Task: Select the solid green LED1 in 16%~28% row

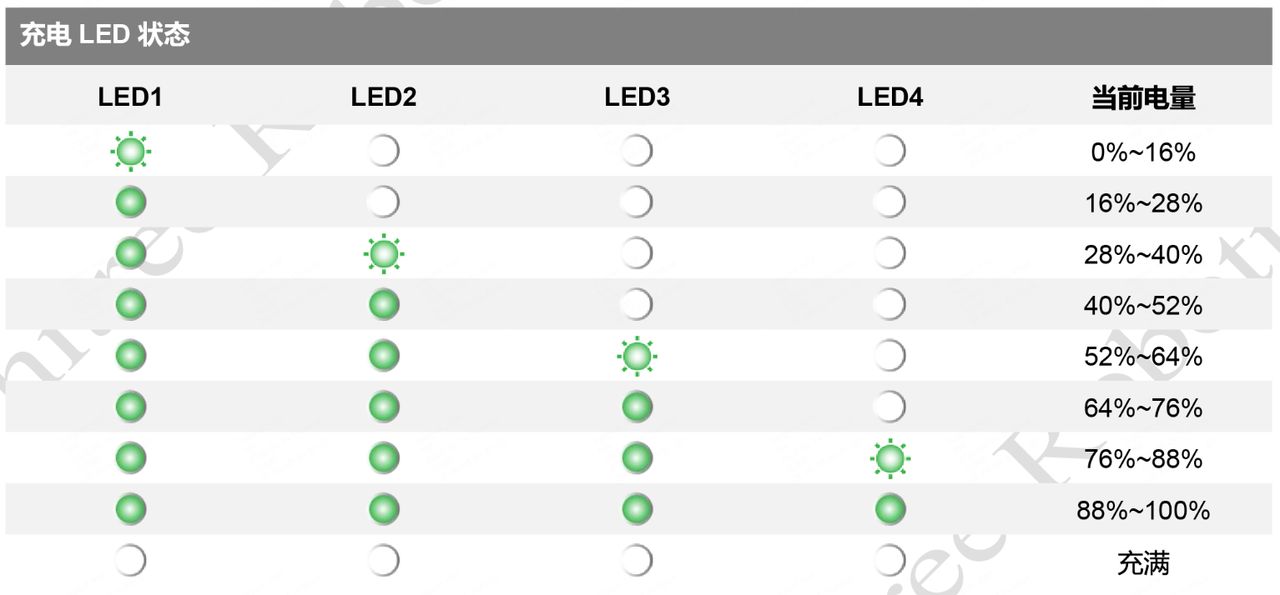Action: coord(130,203)
